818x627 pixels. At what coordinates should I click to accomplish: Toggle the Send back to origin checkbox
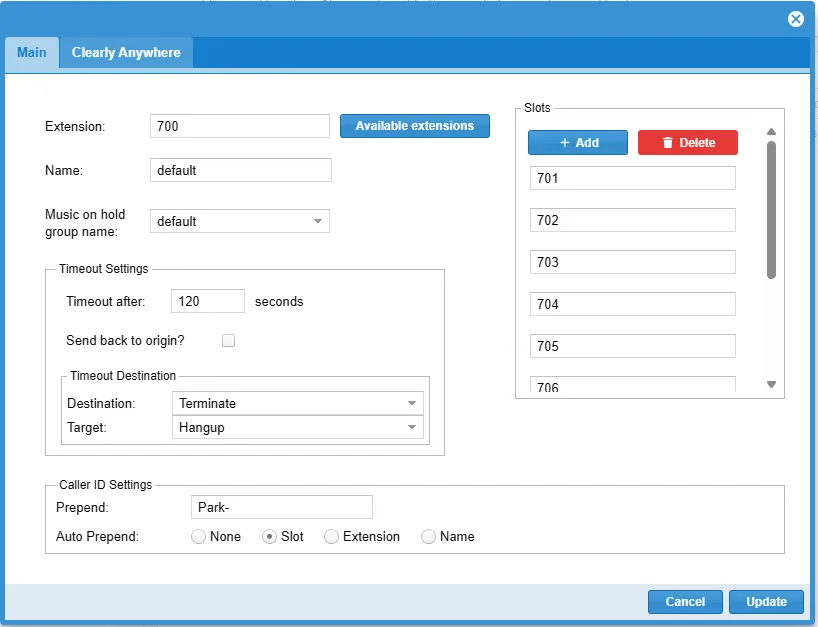(x=228, y=341)
